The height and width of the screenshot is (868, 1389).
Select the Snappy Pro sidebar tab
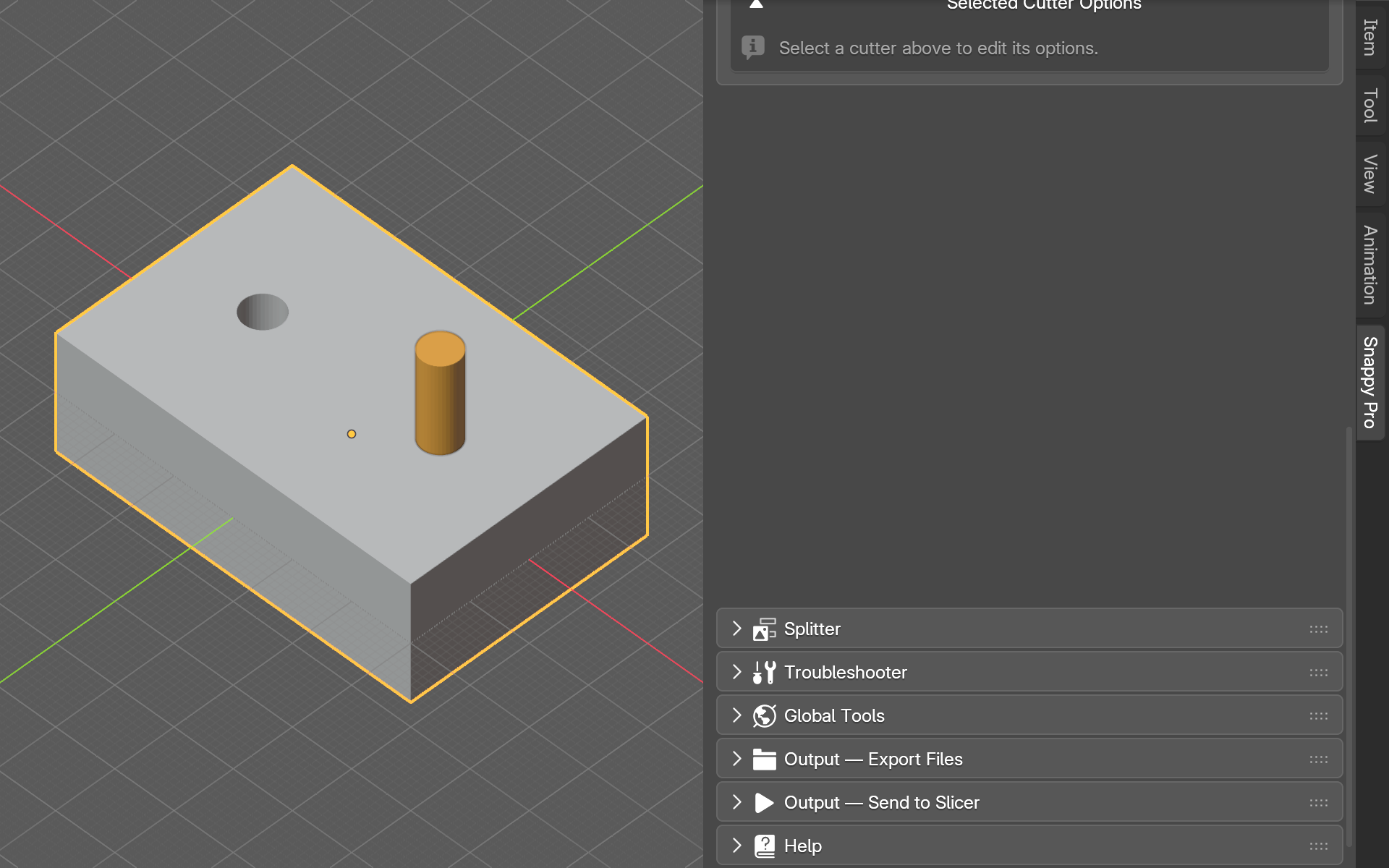(x=1369, y=382)
